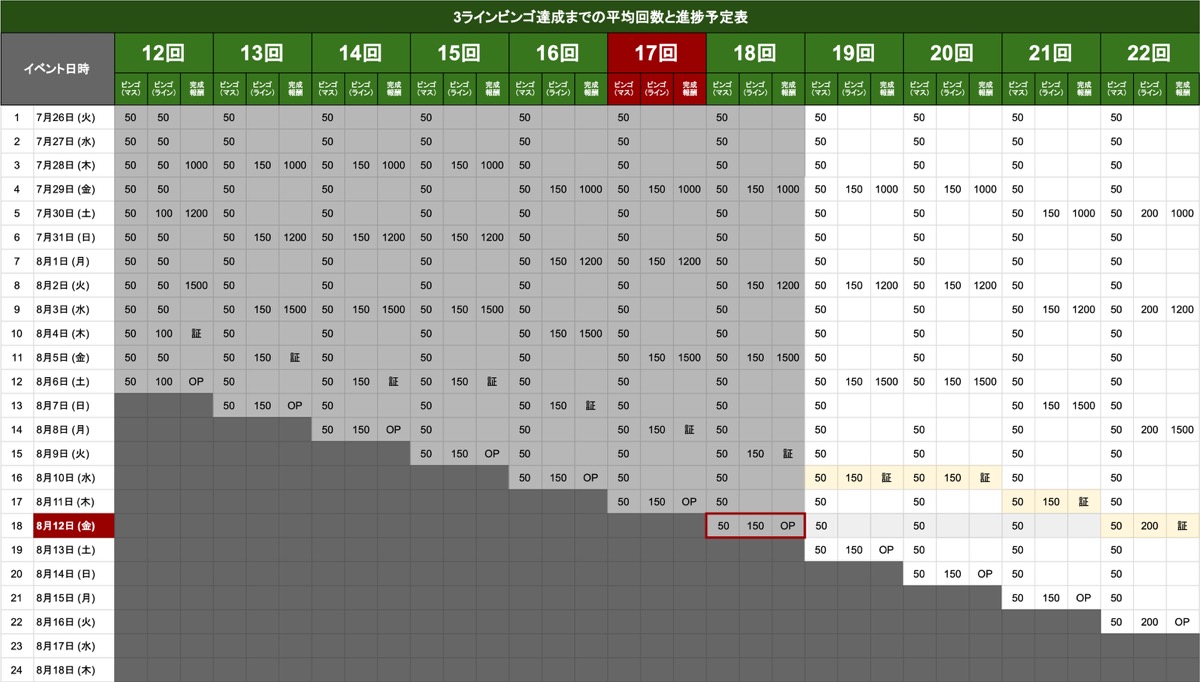Select row number 24 cell

click(17, 670)
